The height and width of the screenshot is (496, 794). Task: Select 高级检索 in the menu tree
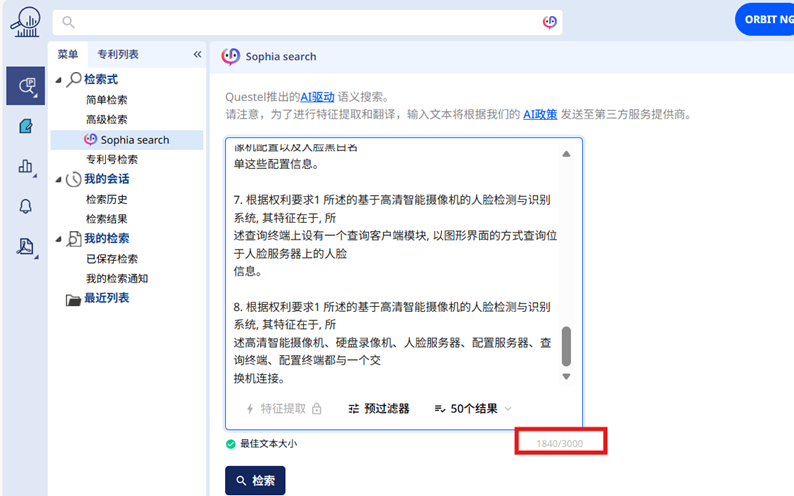(106, 119)
